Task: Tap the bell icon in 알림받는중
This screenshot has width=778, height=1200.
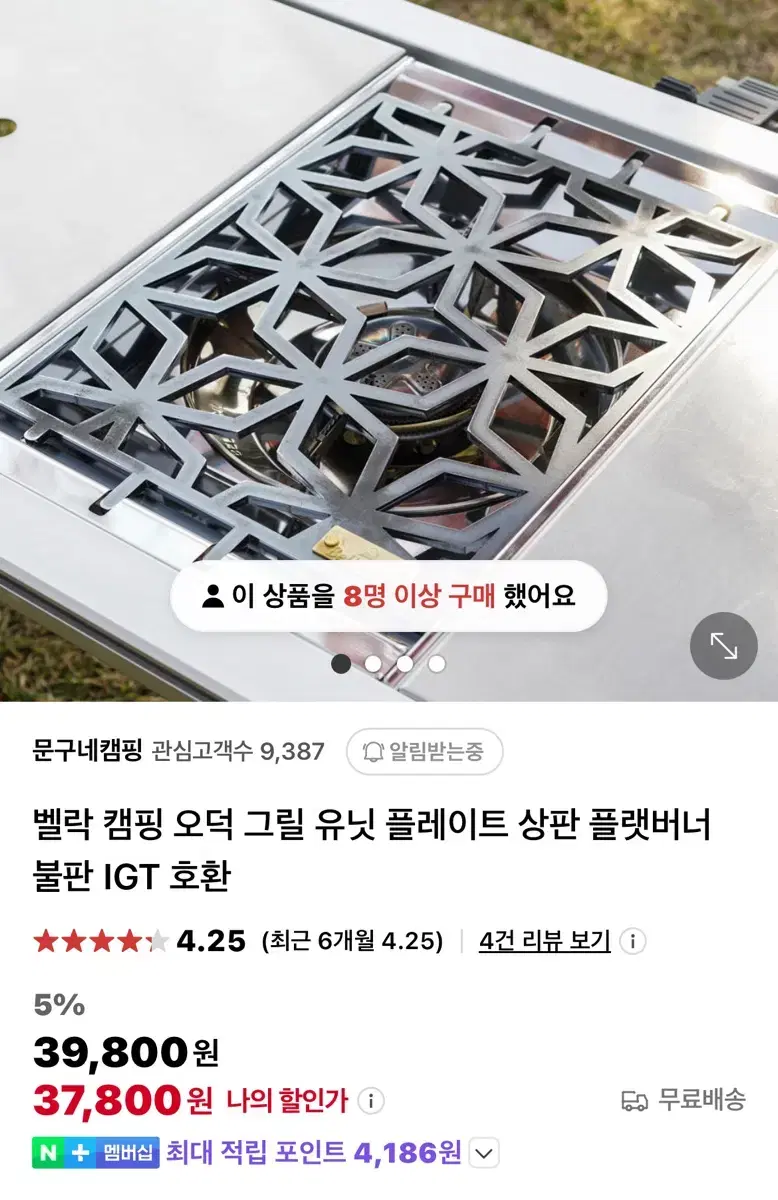Action: pyautogui.click(x=374, y=751)
